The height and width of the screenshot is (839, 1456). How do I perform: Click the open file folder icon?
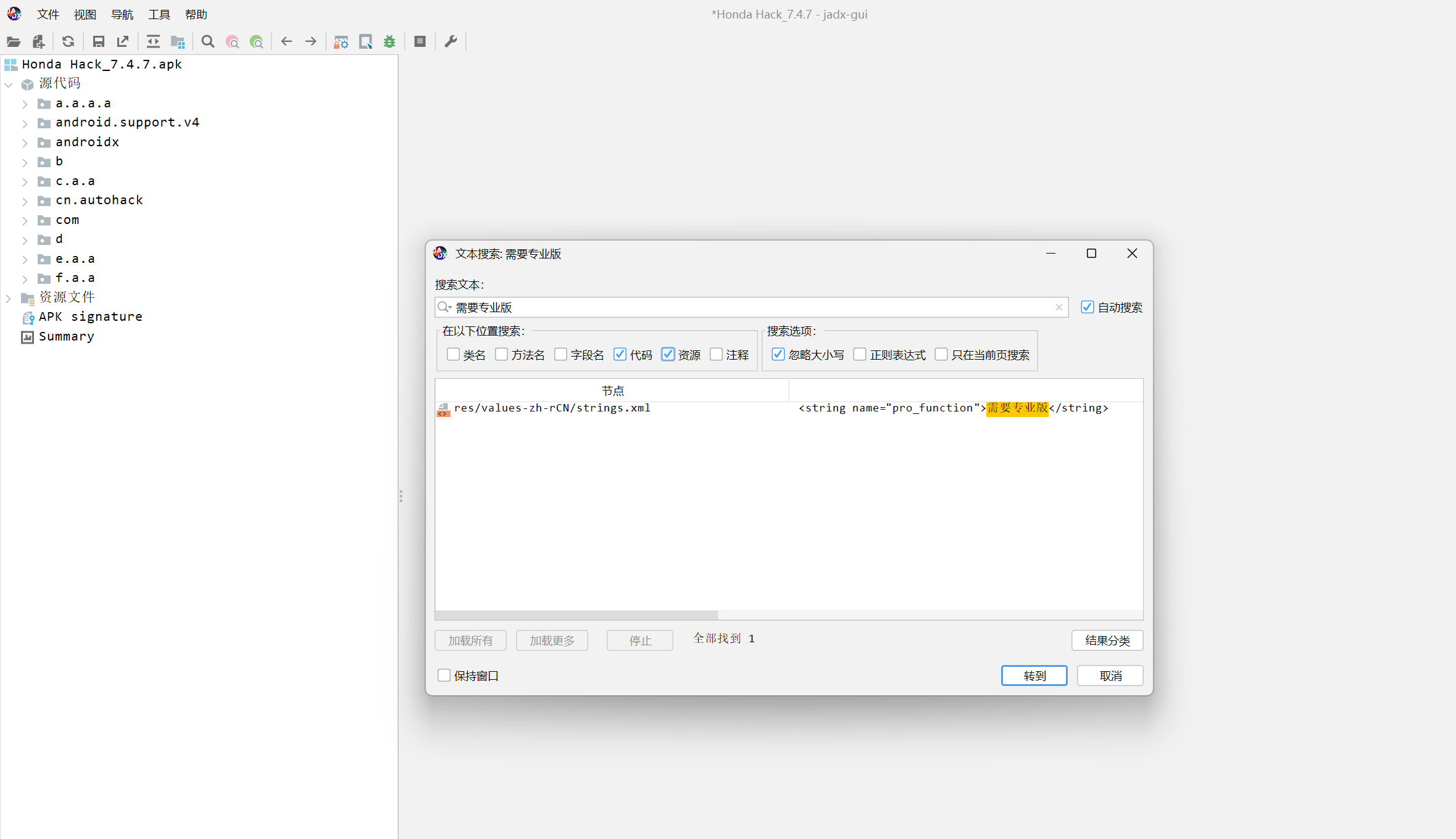pyautogui.click(x=14, y=42)
